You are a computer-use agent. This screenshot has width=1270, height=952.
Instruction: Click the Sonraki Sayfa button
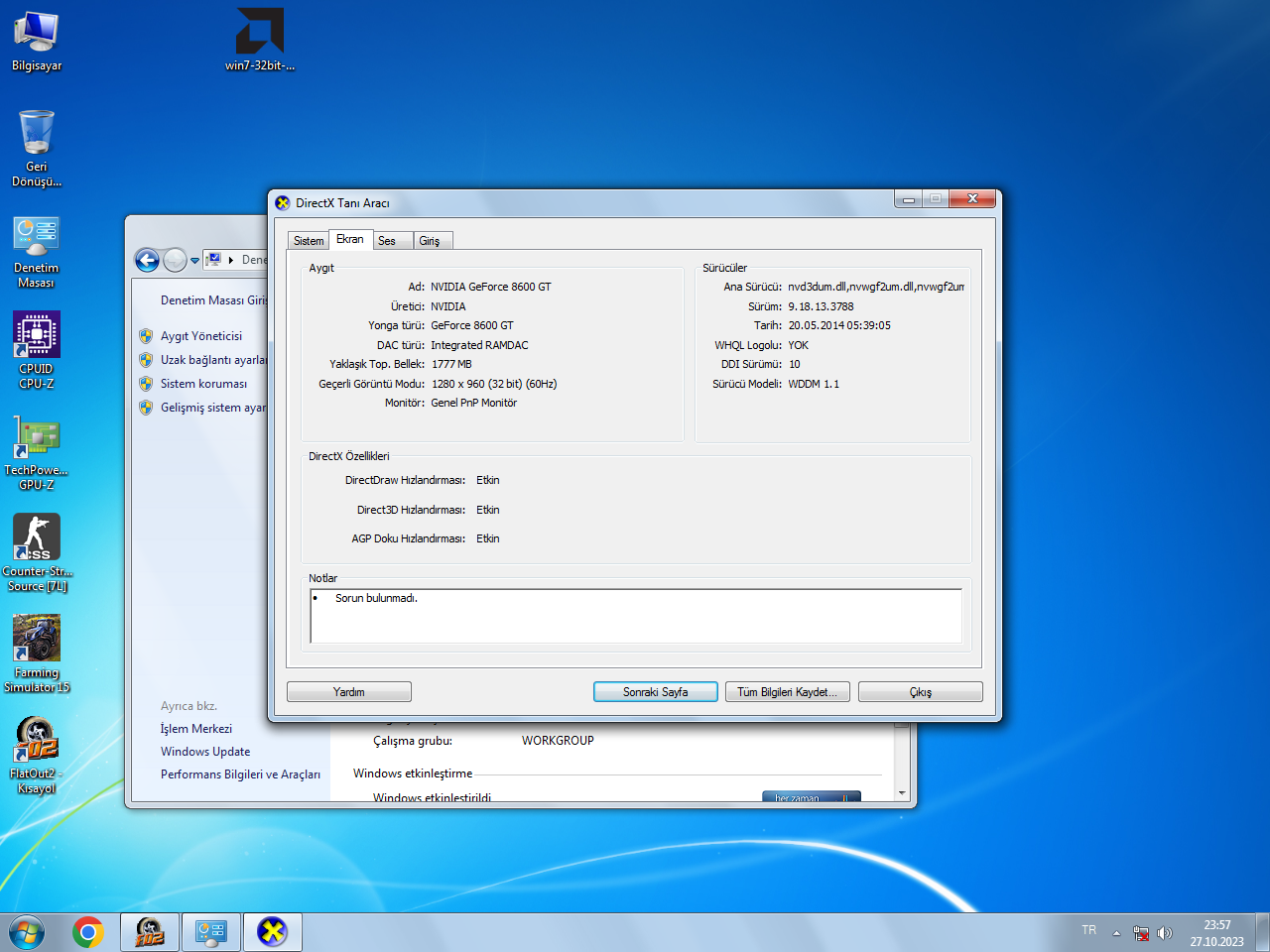point(656,692)
